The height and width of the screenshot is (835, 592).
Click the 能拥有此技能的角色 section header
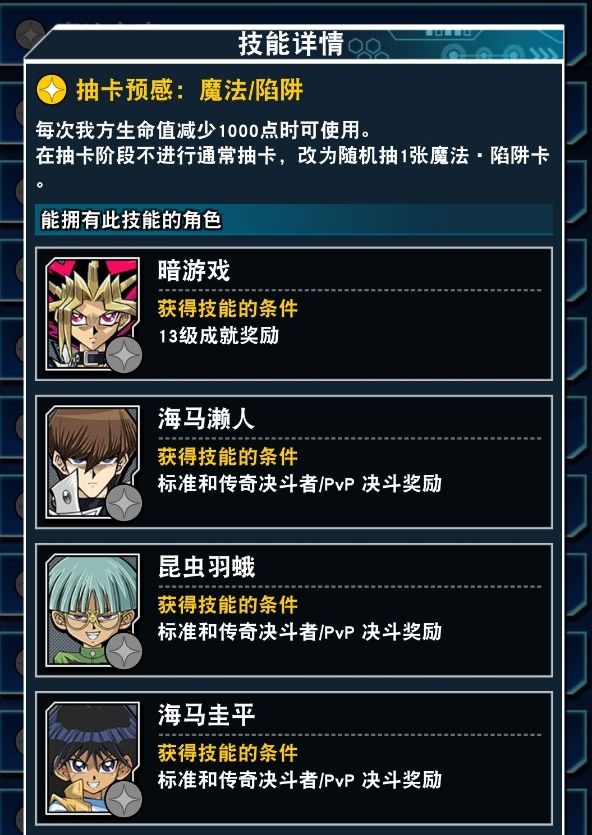(294, 219)
